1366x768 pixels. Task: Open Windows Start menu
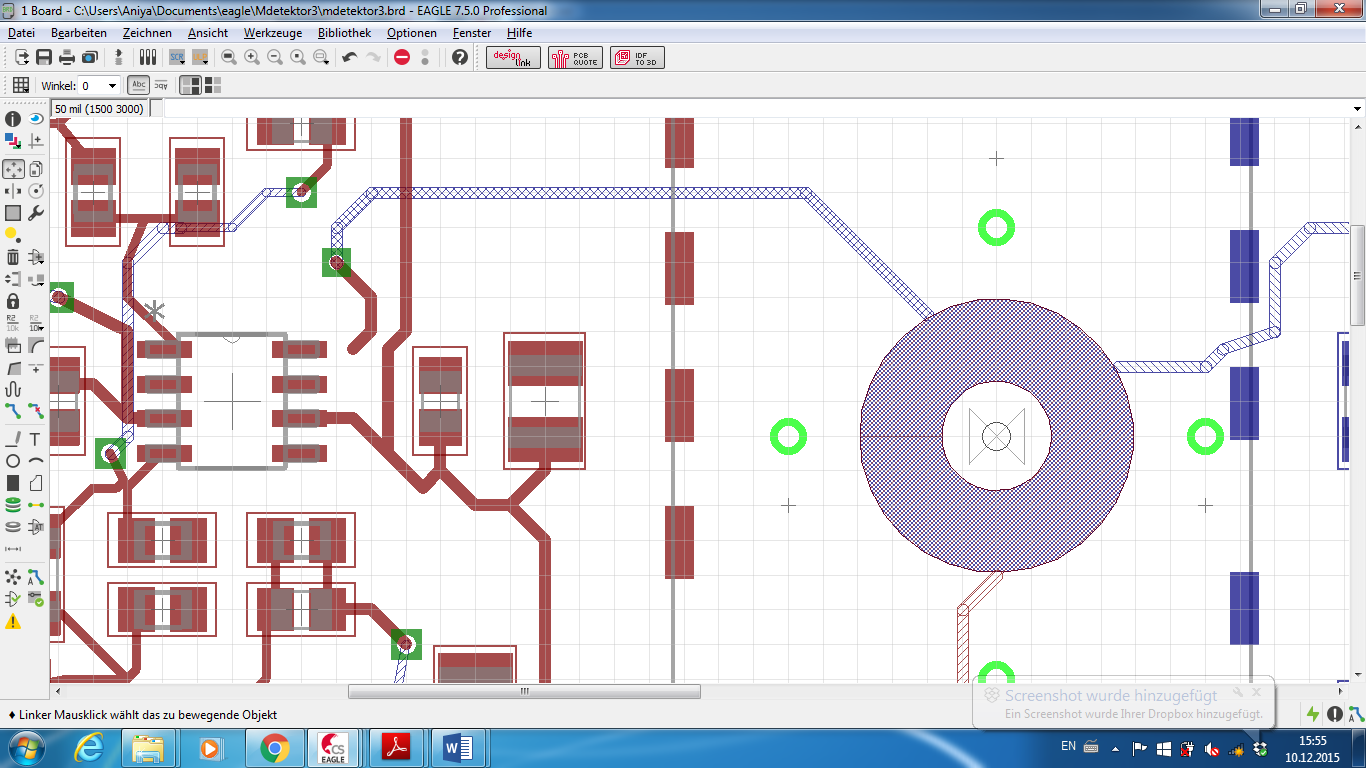[24, 747]
